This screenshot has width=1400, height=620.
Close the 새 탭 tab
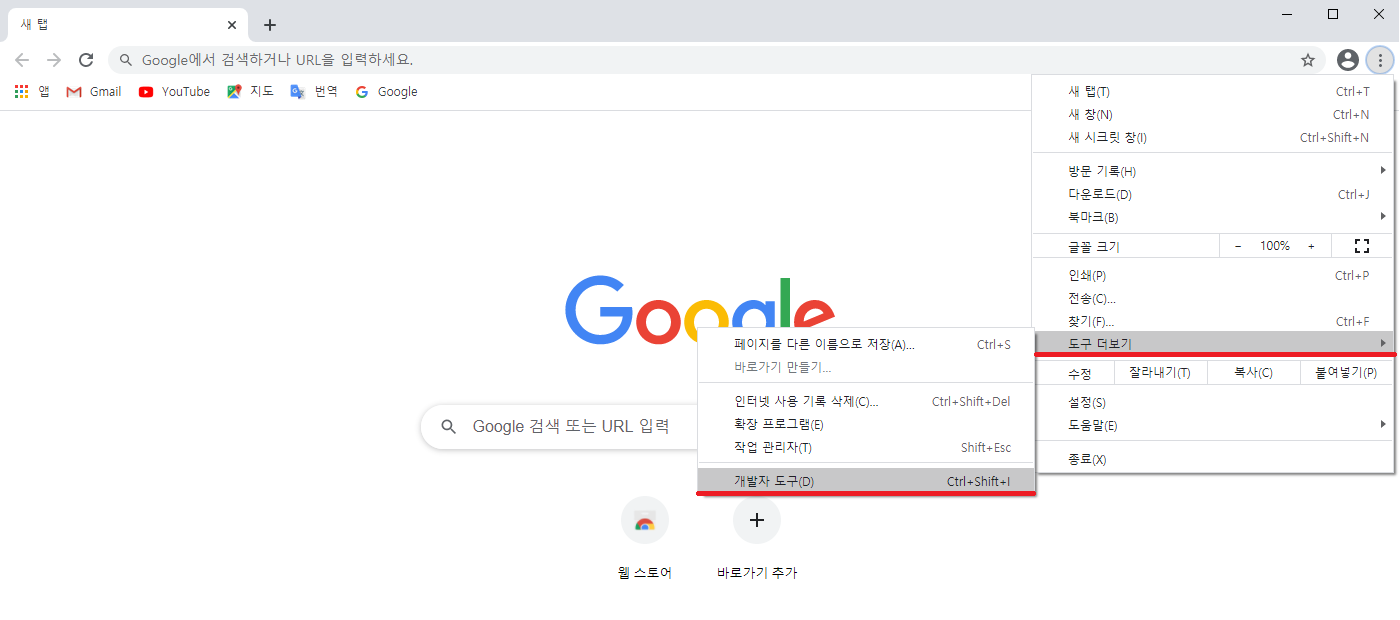point(233,25)
